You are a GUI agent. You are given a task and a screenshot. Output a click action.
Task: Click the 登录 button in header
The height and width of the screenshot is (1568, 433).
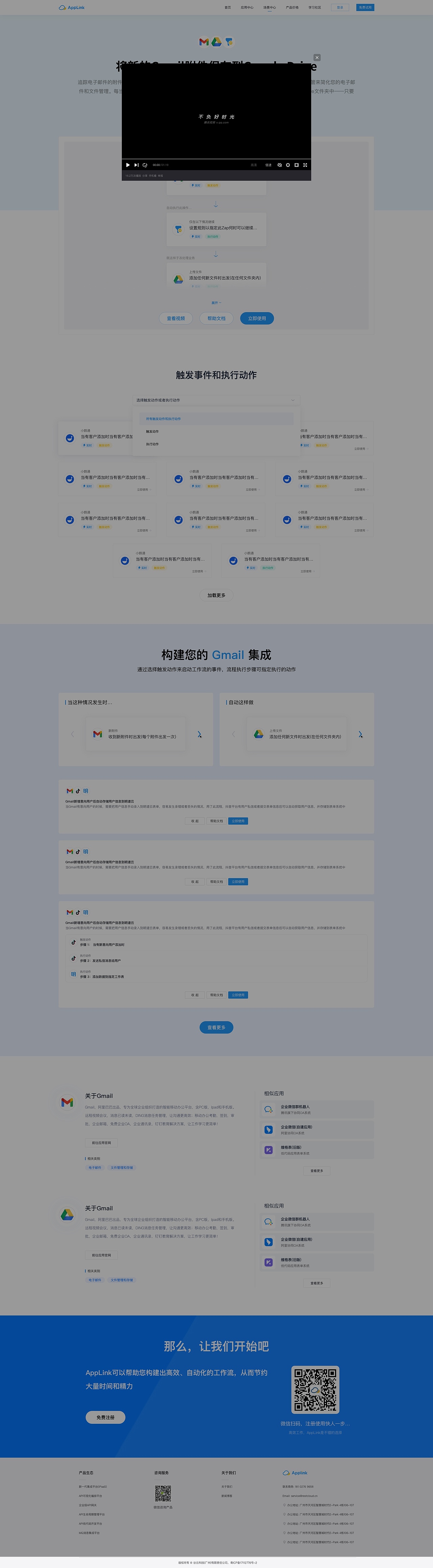click(x=340, y=7)
